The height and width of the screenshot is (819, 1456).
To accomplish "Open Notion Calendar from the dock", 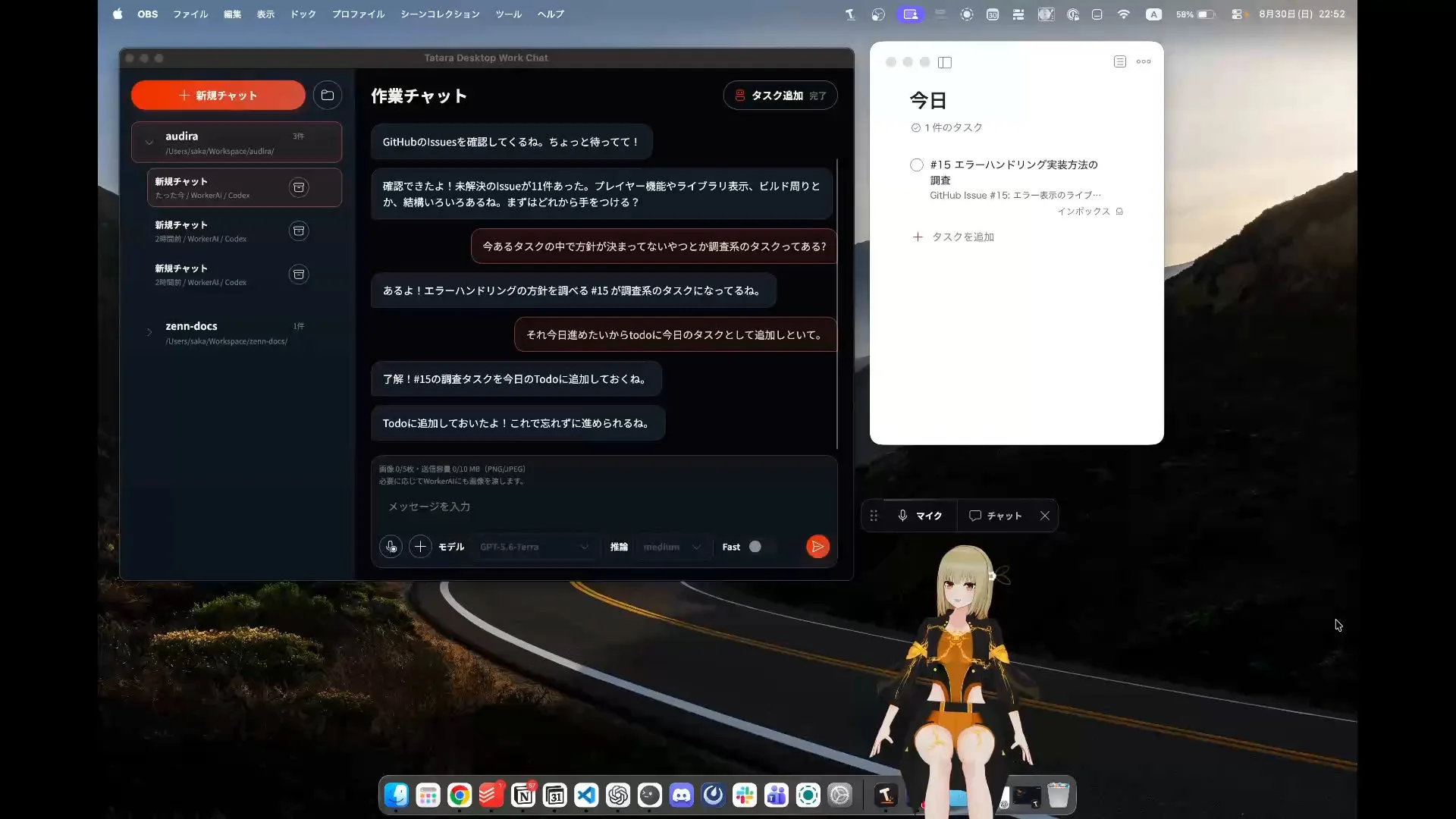I will point(555,795).
